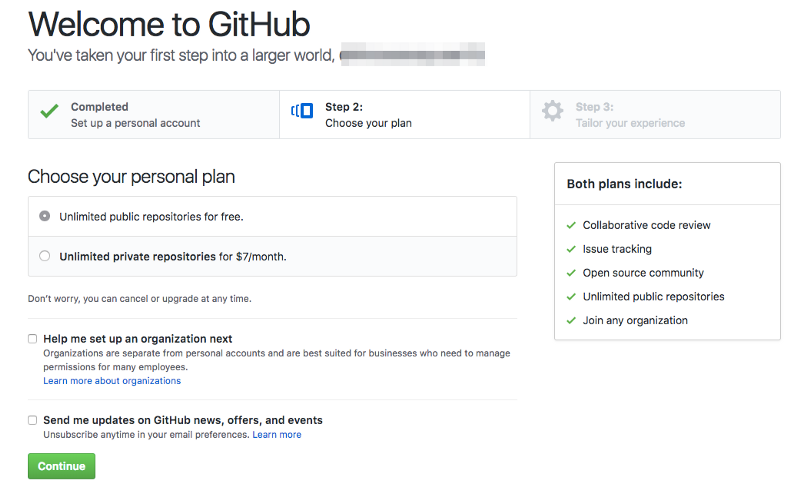Click the Step 3 gear icon
800x493 pixels.
pos(553,111)
